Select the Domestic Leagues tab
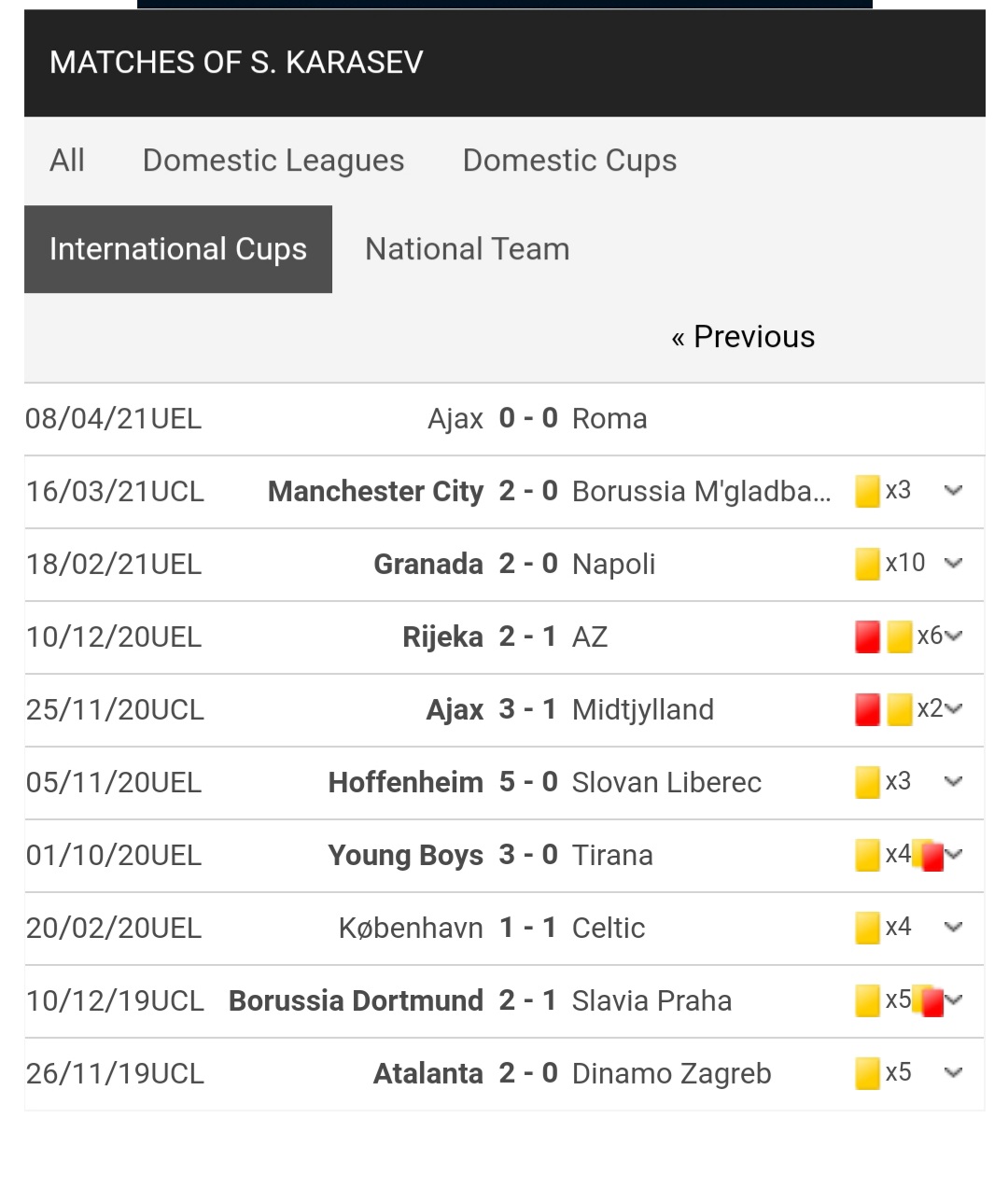Viewport: 1008px width, 1202px height. click(273, 161)
